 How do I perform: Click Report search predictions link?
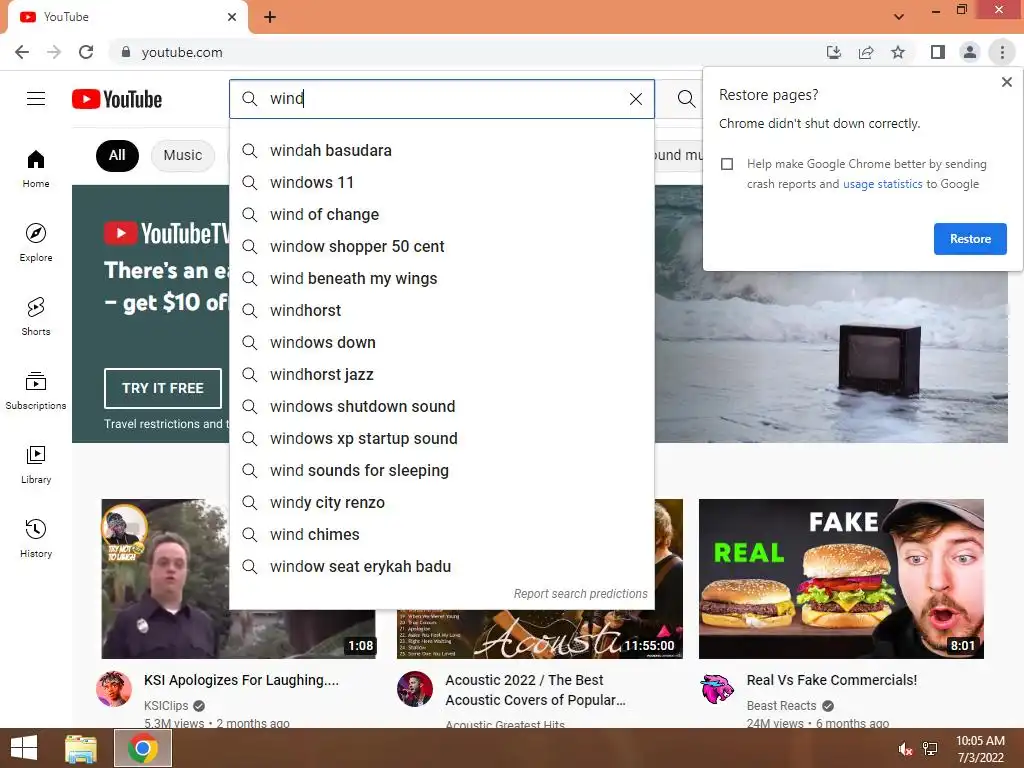580,594
